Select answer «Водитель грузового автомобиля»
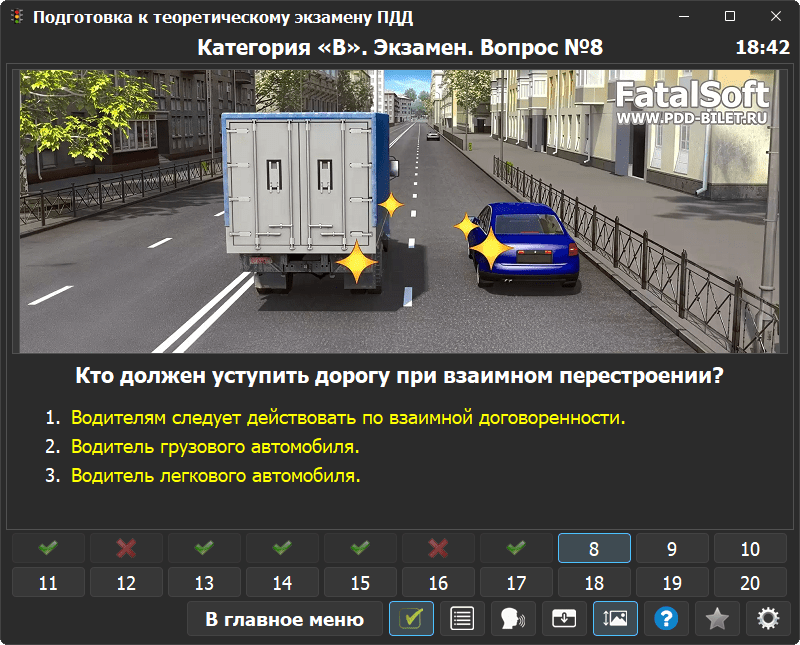800x645 pixels. [x=215, y=446]
